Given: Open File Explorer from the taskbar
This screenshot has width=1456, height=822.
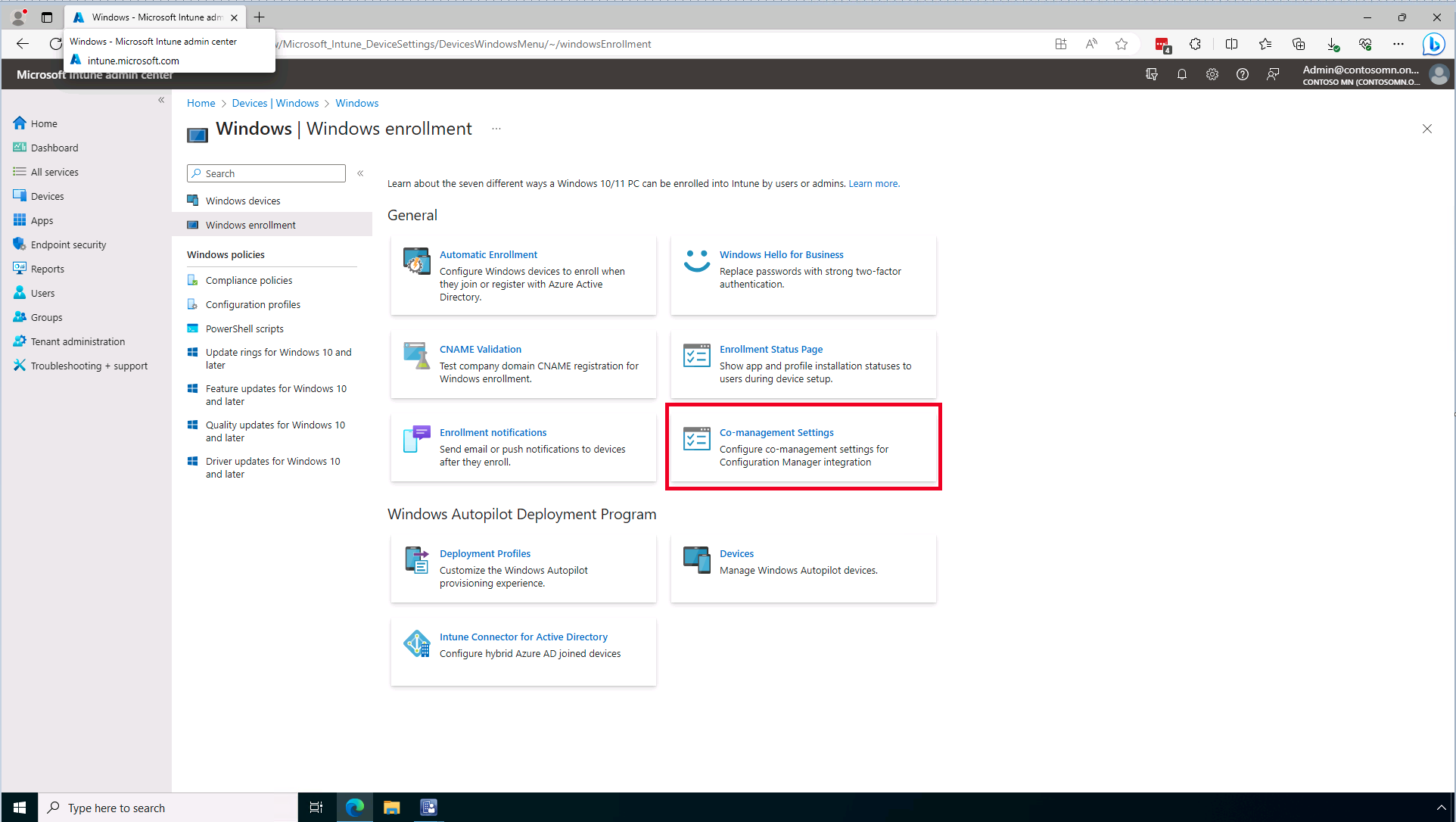Looking at the screenshot, I should 391,808.
